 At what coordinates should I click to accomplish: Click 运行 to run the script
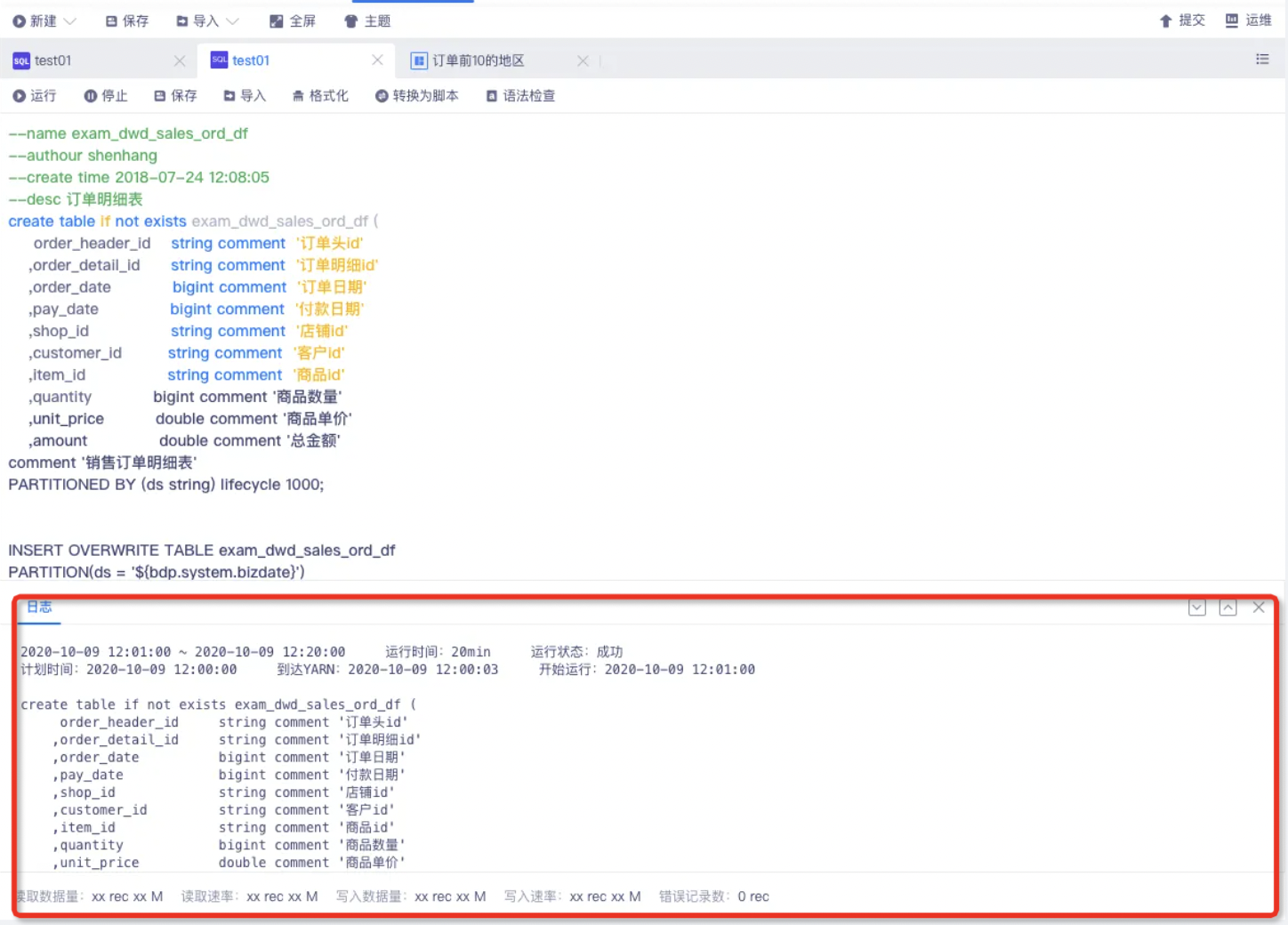pos(35,95)
